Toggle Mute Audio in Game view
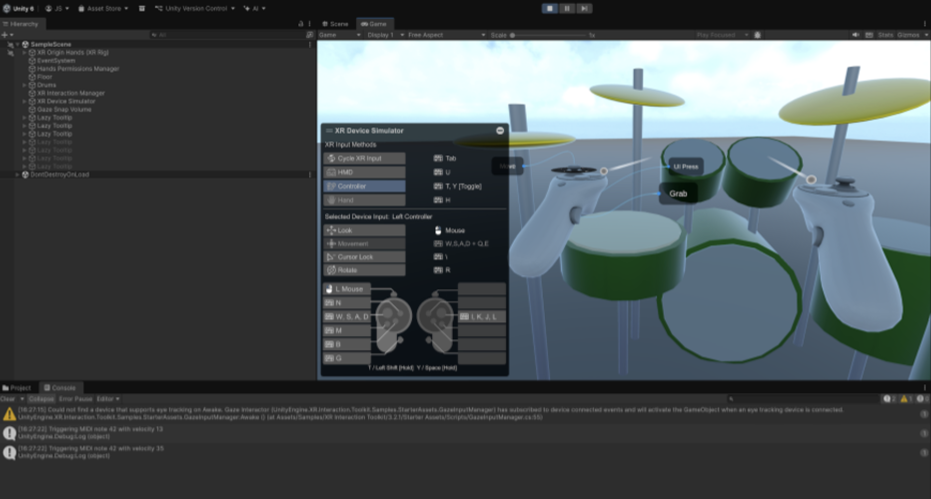Viewport: 931px width, 499px height. (856, 35)
